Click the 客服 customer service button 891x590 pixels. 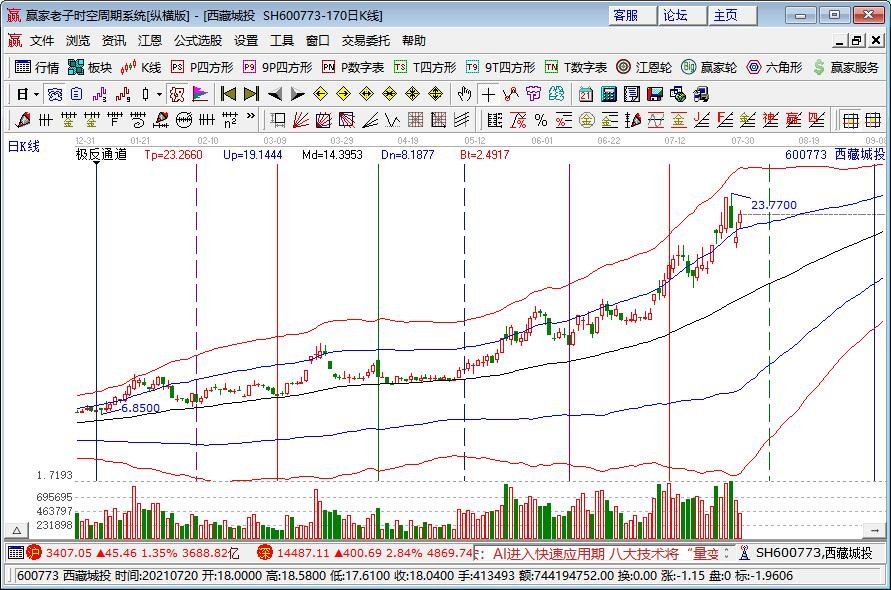(x=627, y=15)
